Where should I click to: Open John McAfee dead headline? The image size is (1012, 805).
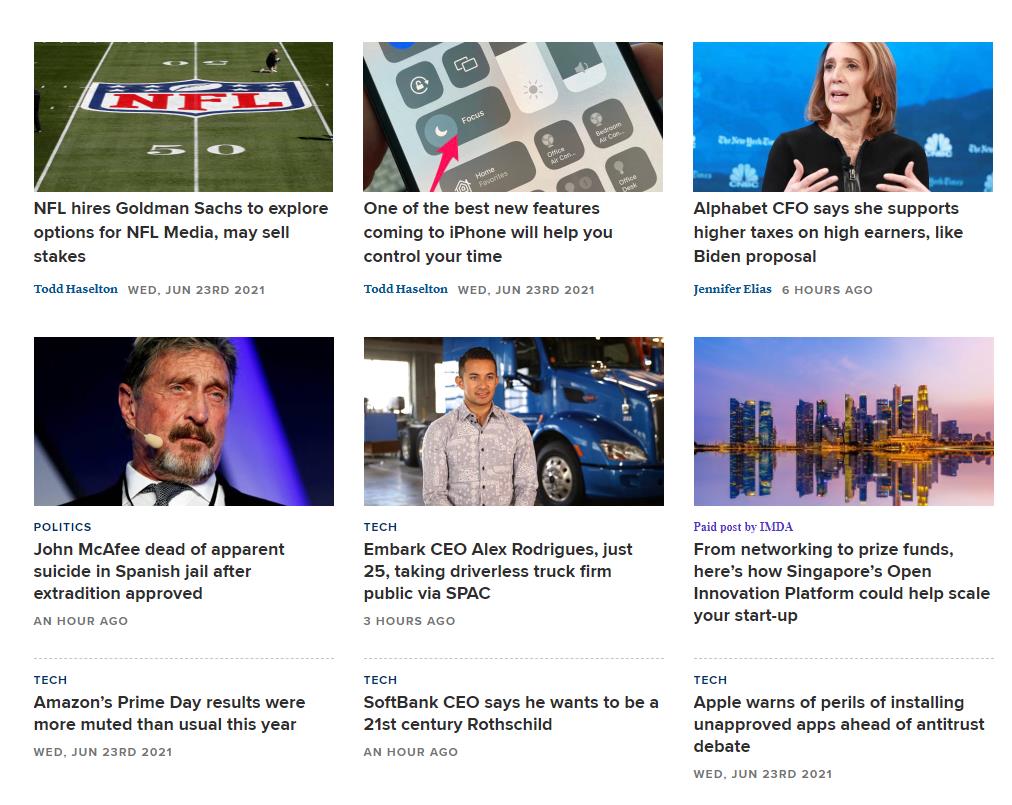point(159,571)
